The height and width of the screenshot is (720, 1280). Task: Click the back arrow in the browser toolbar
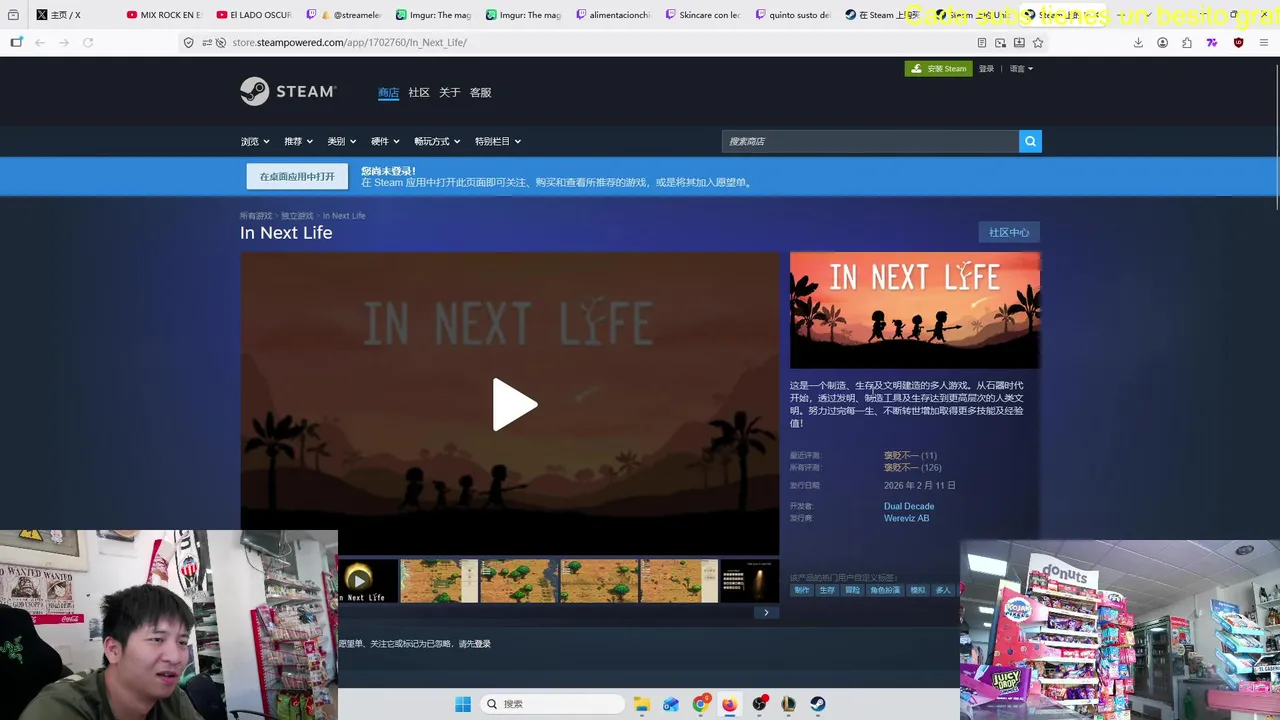click(x=40, y=42)
